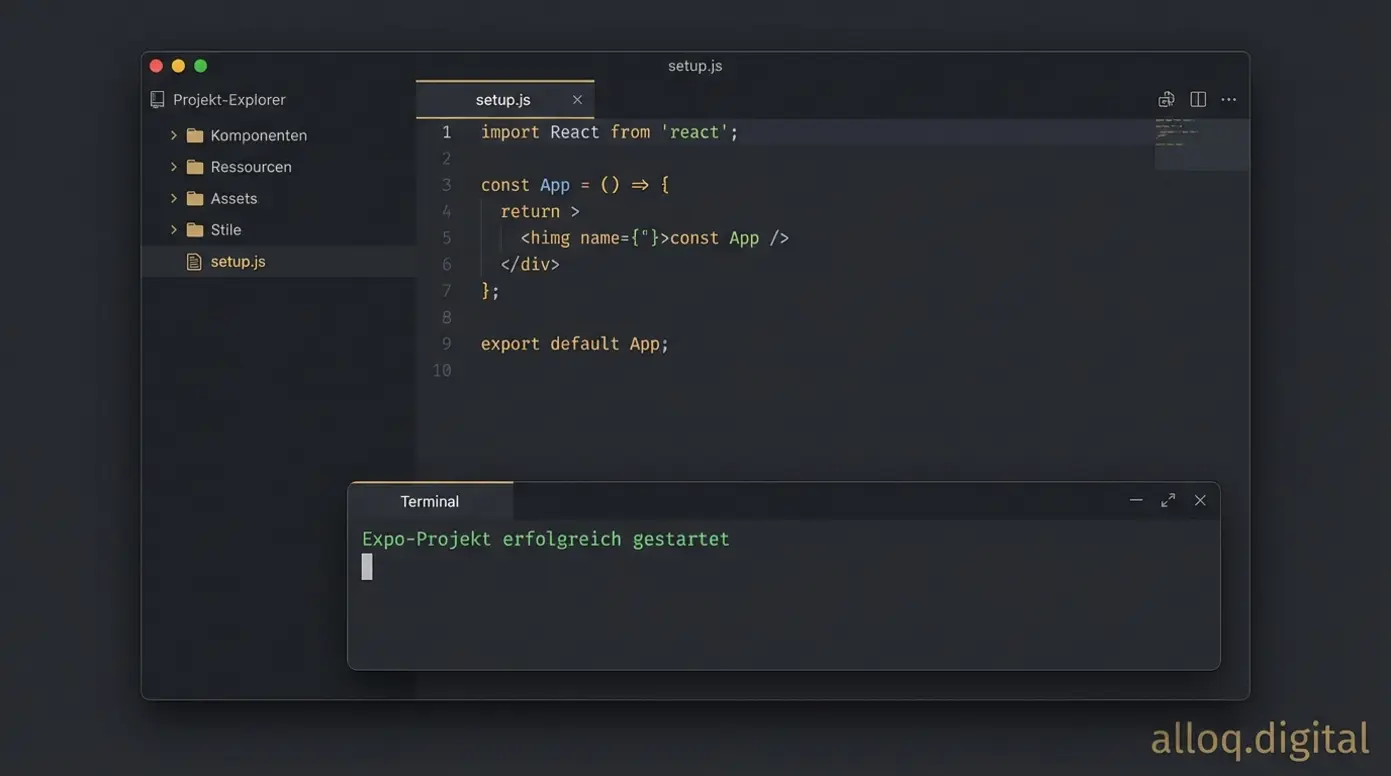Close the setup.js tab
The height and width of the screenshot is (776, 1391).
point(576,99)
